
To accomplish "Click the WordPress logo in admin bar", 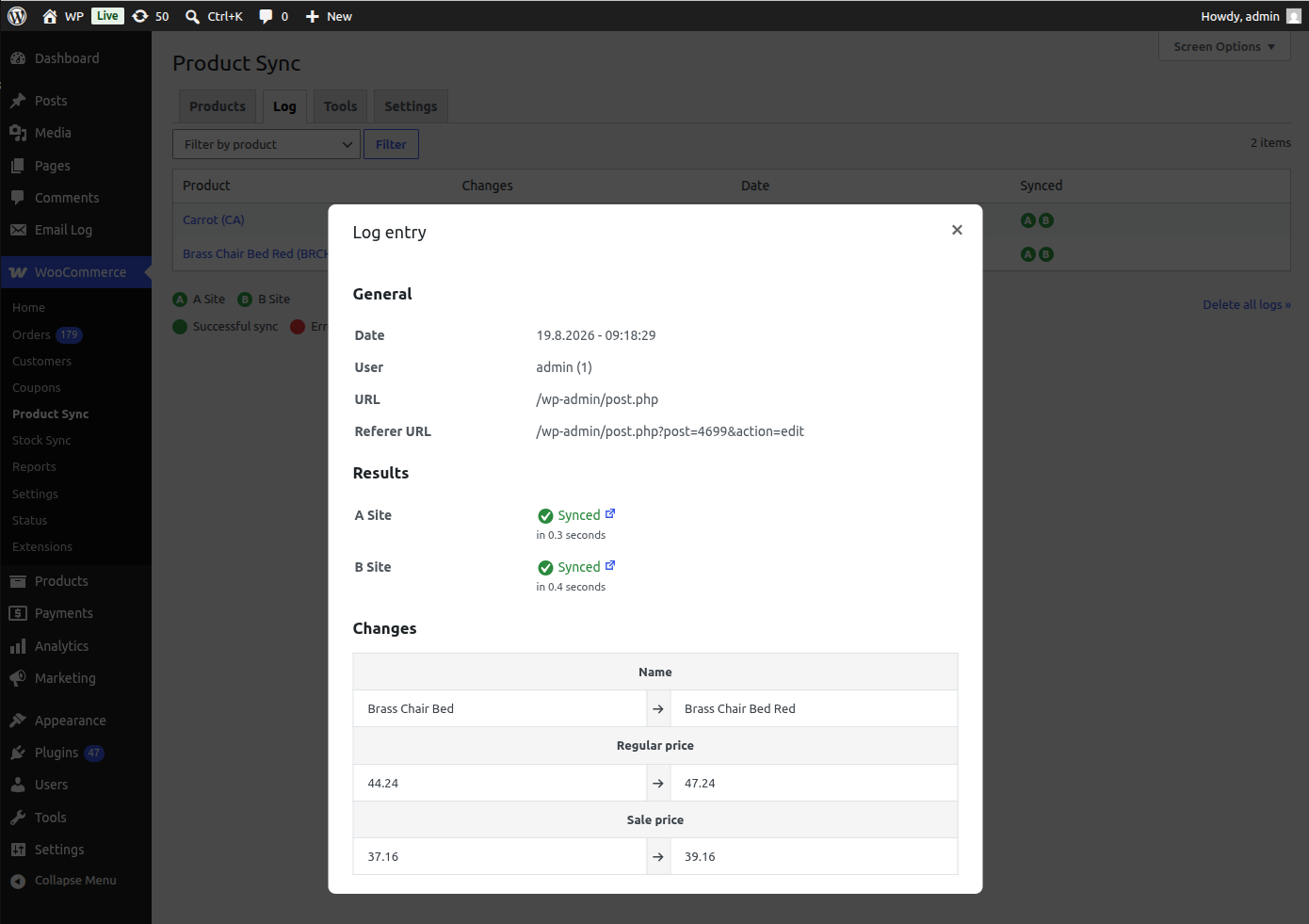I will pyautogui.click(x=17, y=16).
